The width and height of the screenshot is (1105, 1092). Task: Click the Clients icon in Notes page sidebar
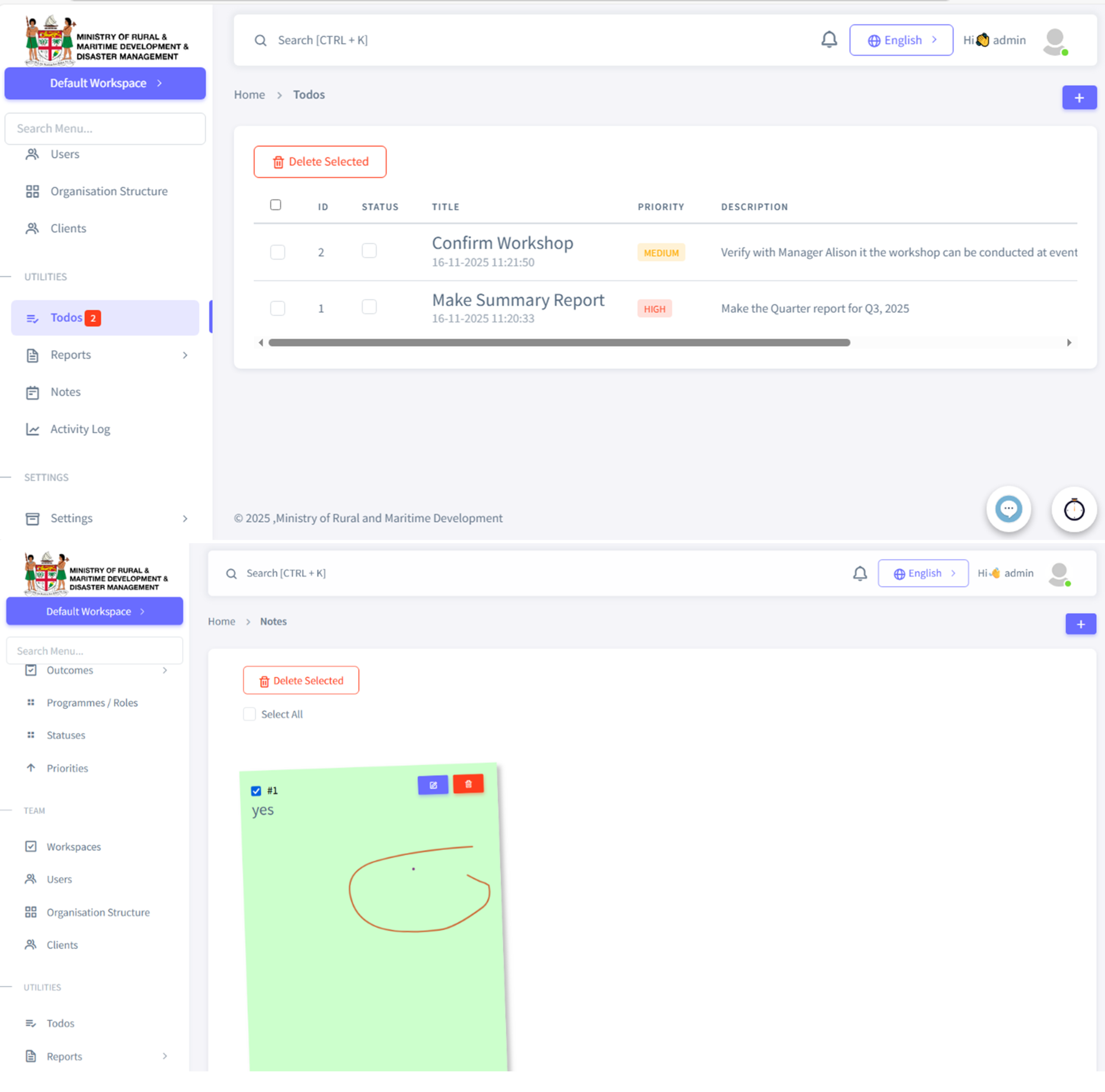coord(31,944)
